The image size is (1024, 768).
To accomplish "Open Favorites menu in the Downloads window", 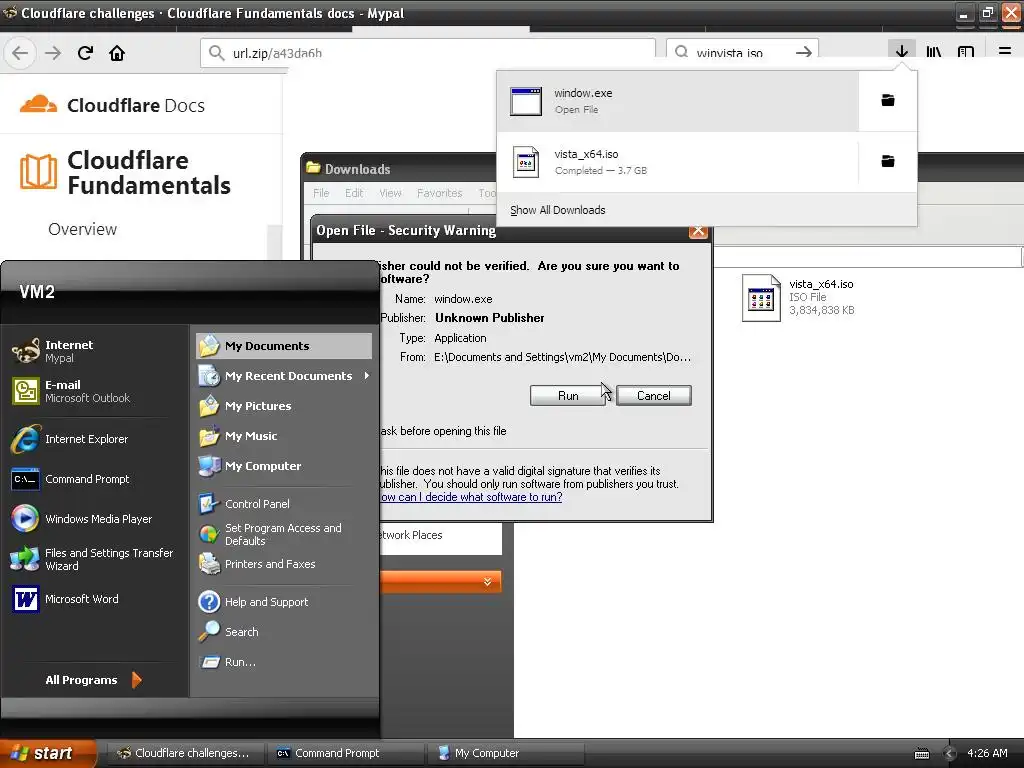I will tap(440, 193).
